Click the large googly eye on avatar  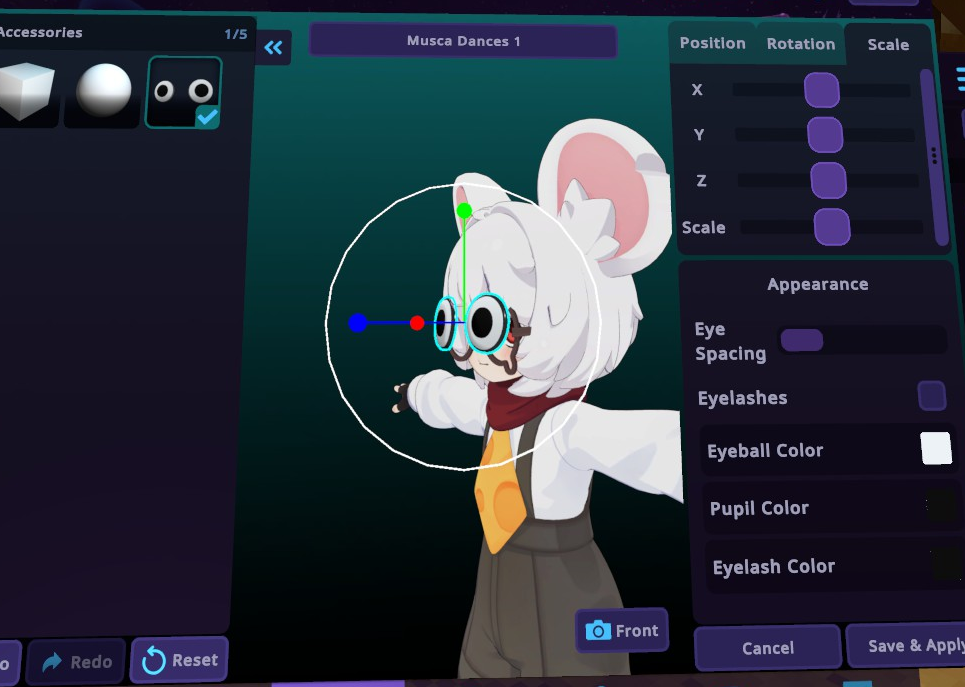point(487,323)
